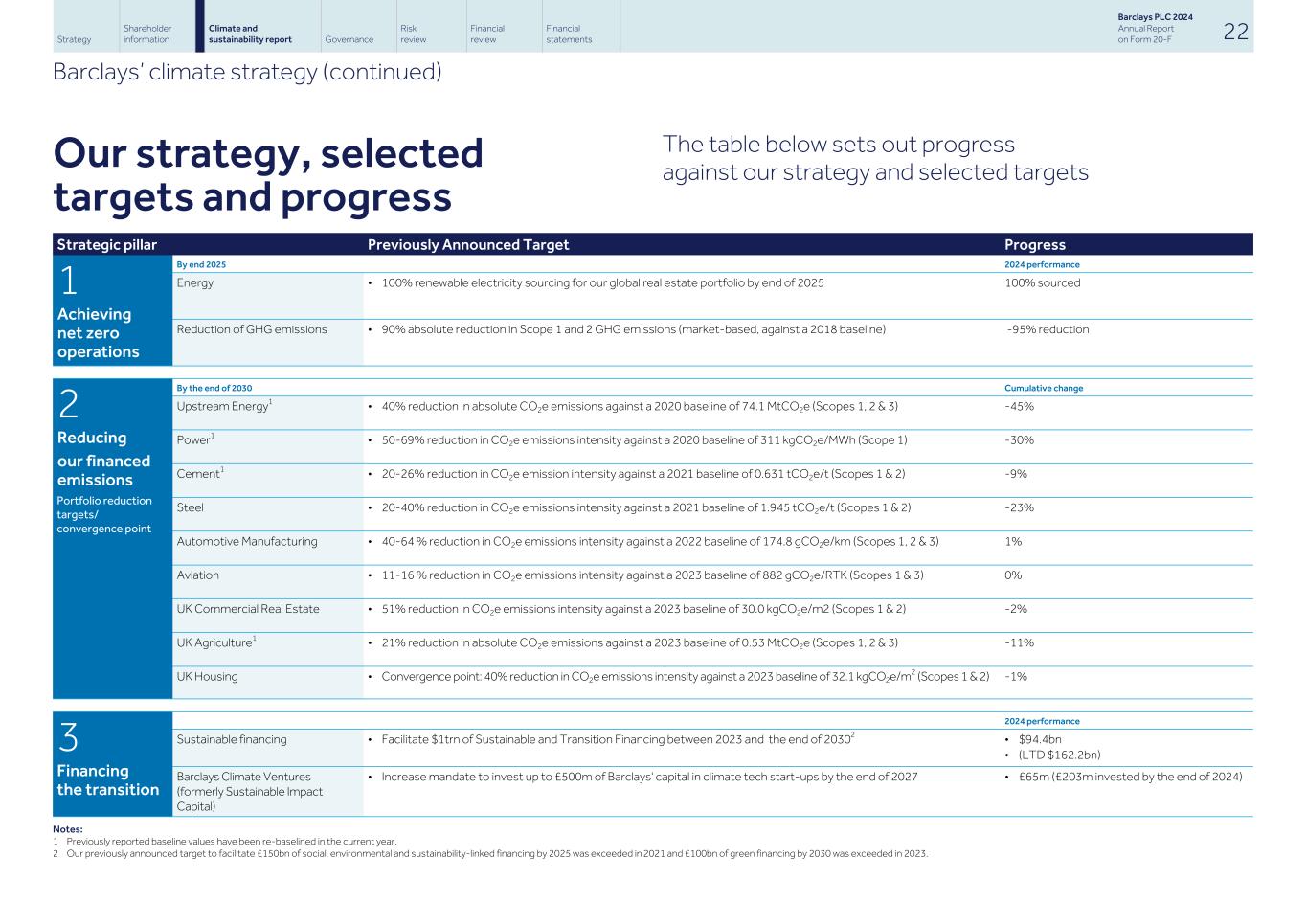This screenshot has width=1307, height=924.
Task: Click the page number 22 indicator
Action: pos(1235,32)
